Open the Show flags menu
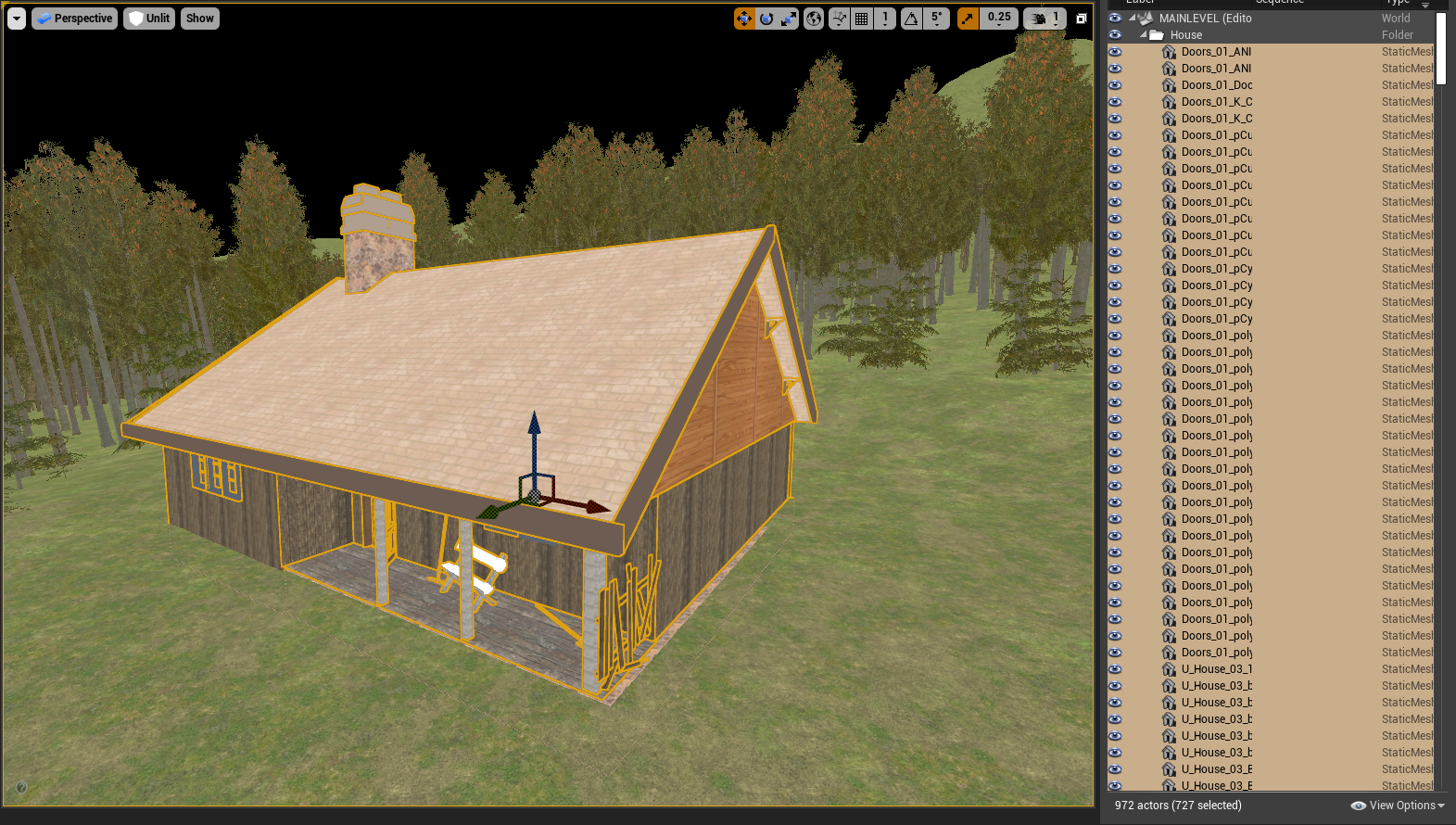The width and height of the screenshot is (1456, 825). (200, 19)
